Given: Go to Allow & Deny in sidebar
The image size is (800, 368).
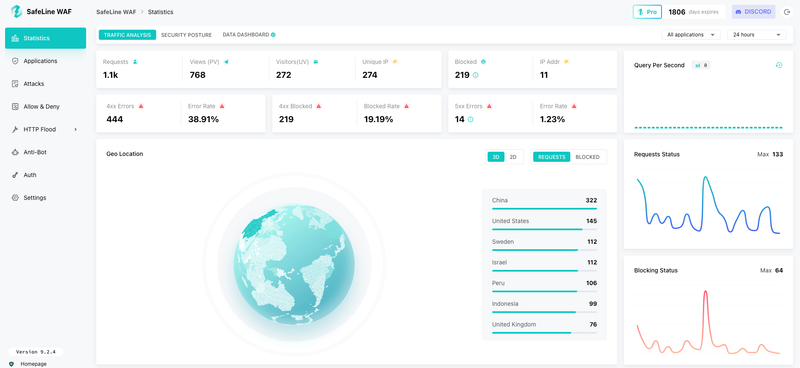Looking at the screenshot, I should coord(45,107).
